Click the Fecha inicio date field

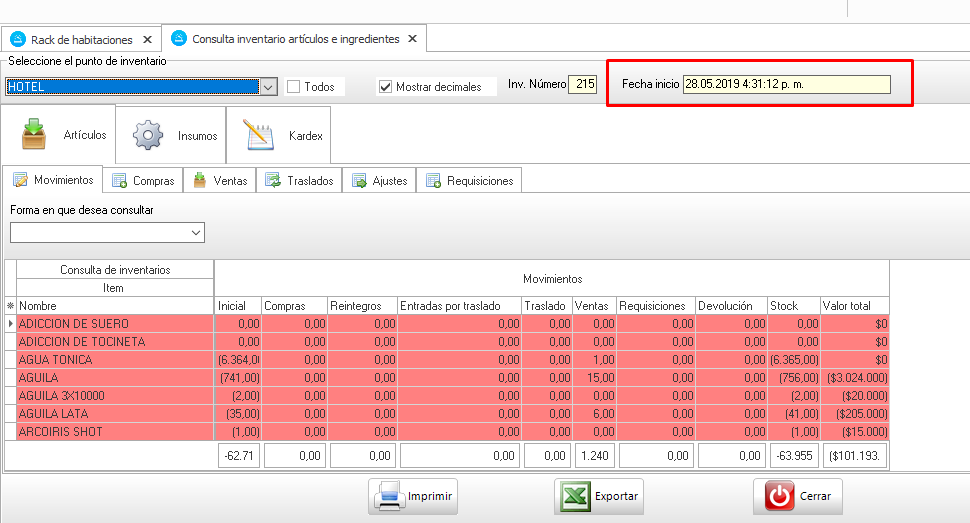(x=786, y=85)
